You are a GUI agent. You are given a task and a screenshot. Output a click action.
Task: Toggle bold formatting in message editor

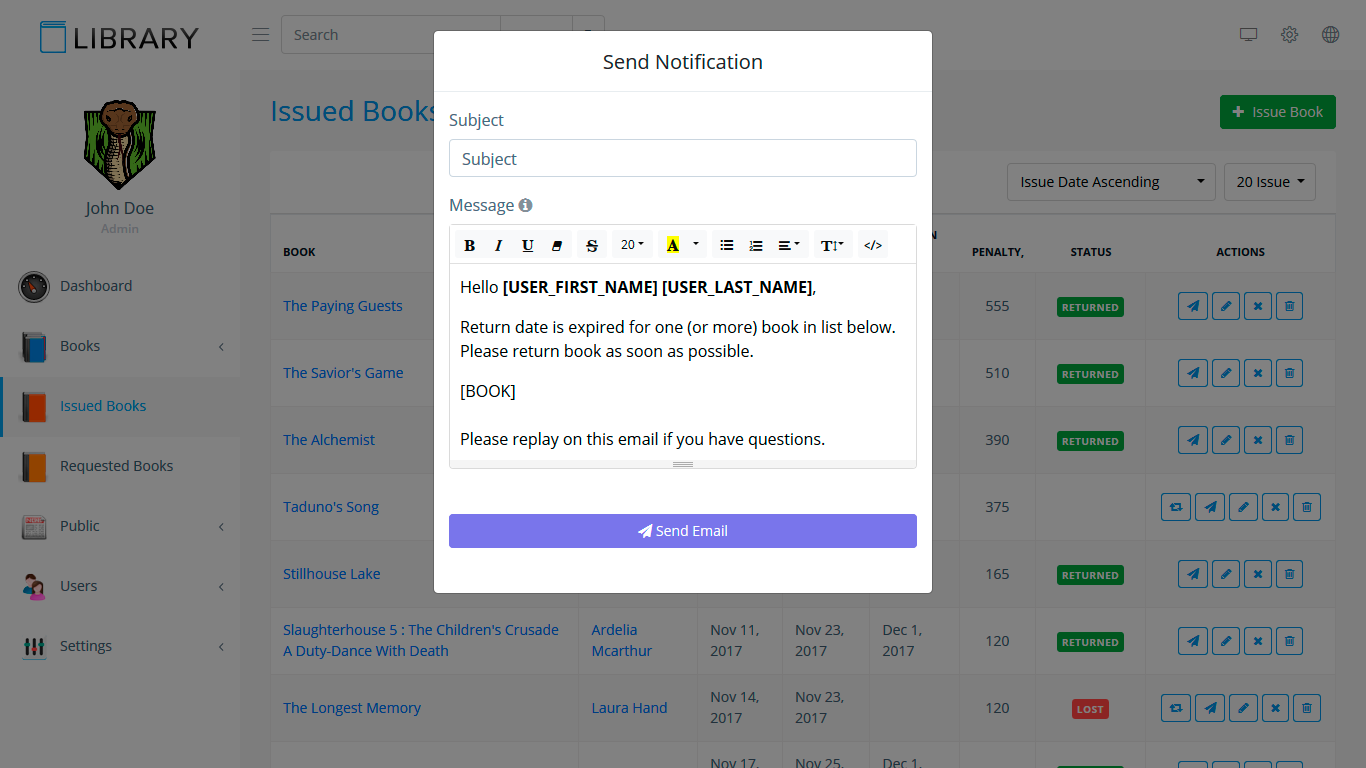pyautogui.click(x=470, y=246)
